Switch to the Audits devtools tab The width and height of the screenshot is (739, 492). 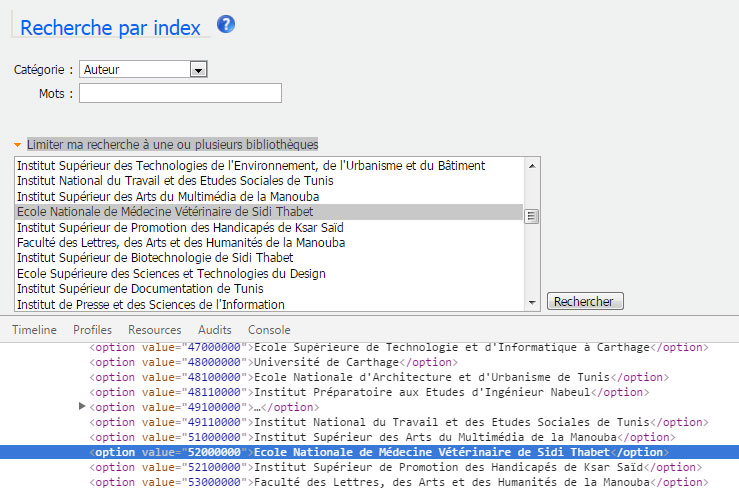215,330
